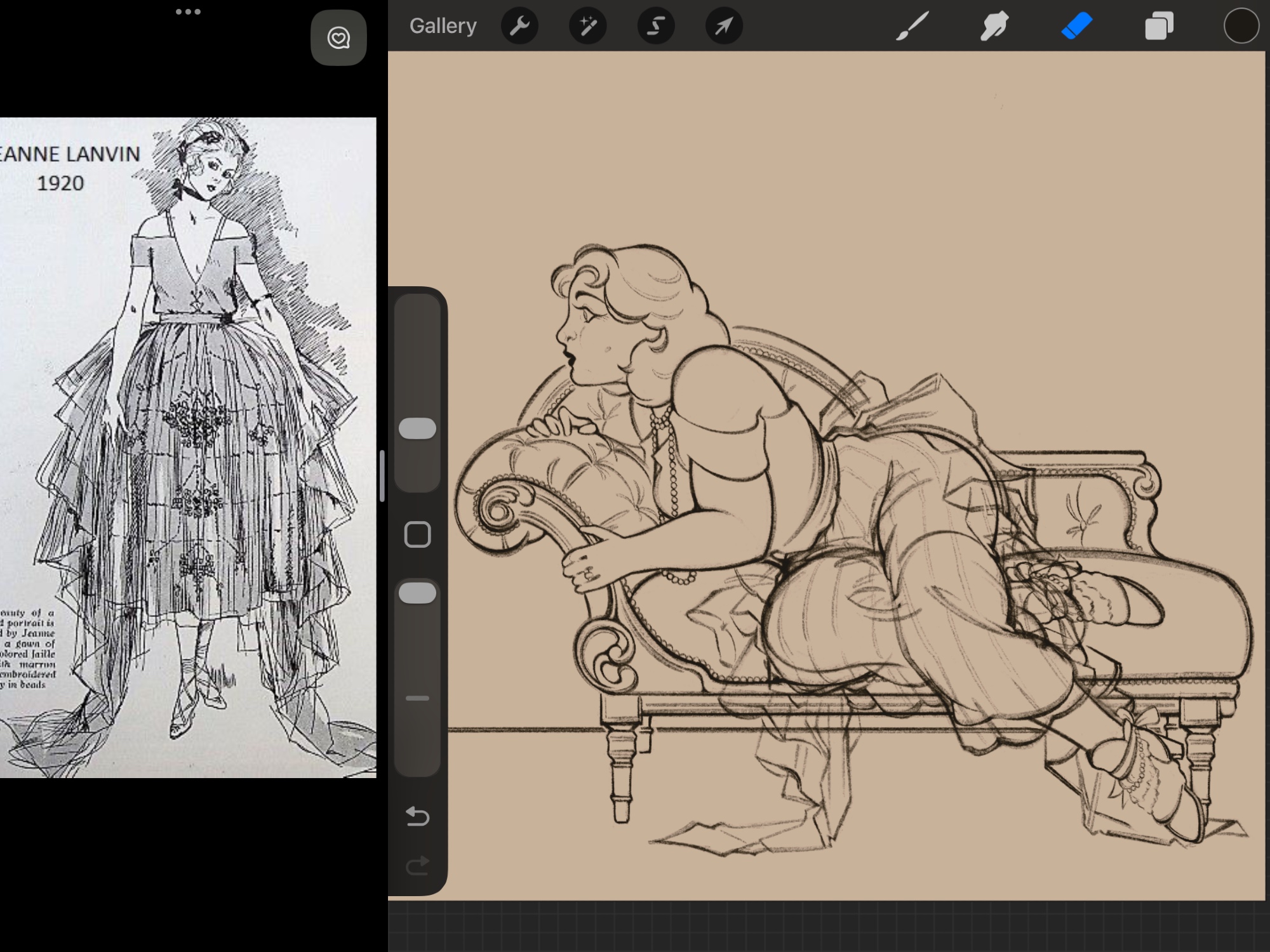Tap the square modify button in sidebar
Viewport: 1270px width, 952px height.
coord(417,534)
